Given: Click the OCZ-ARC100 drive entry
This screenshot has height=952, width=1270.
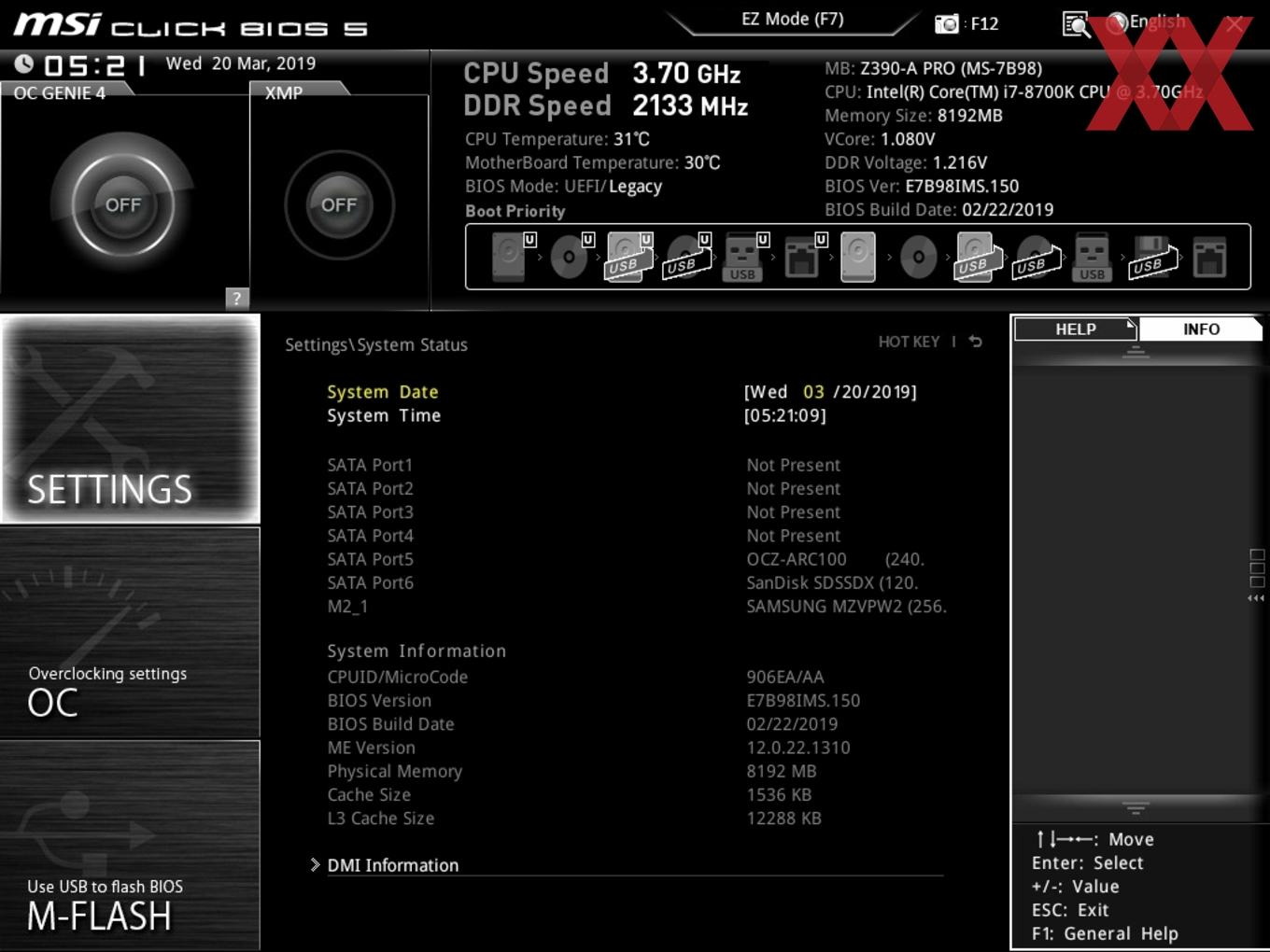Looking at the screenshot, I should (x=835, y=559).
